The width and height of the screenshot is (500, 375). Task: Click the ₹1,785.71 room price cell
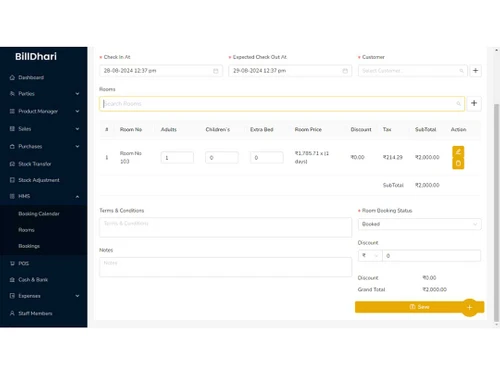312,157
